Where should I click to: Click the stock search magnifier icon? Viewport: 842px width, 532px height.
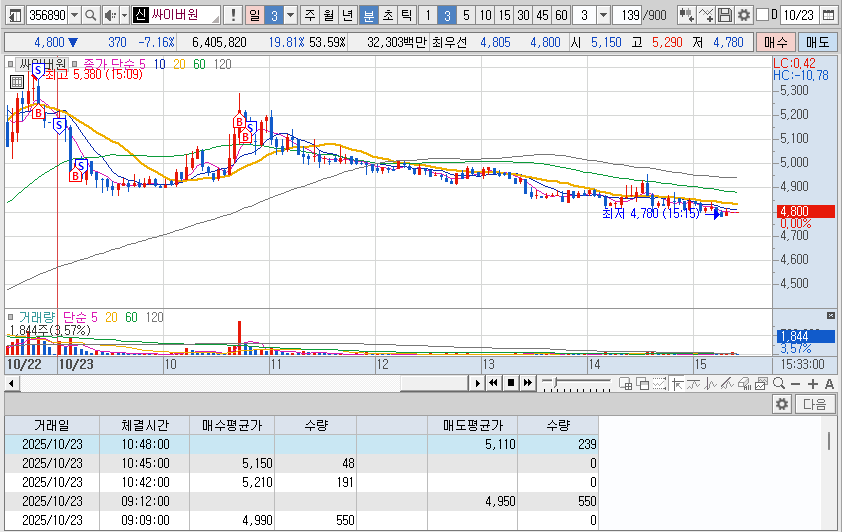tap(89, 15)
